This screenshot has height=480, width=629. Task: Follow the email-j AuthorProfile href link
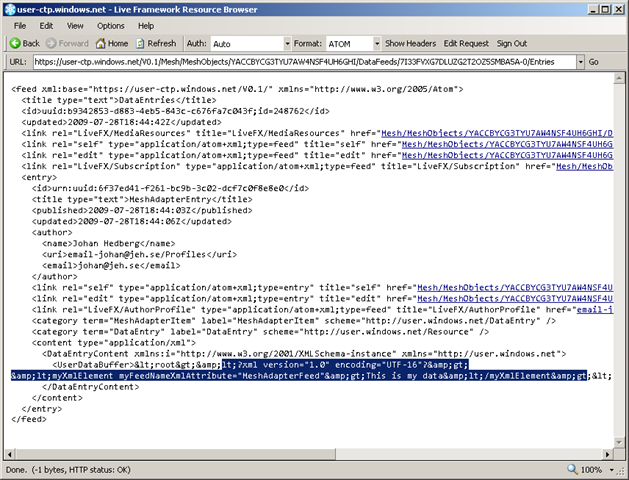click(x=595, y=310)
